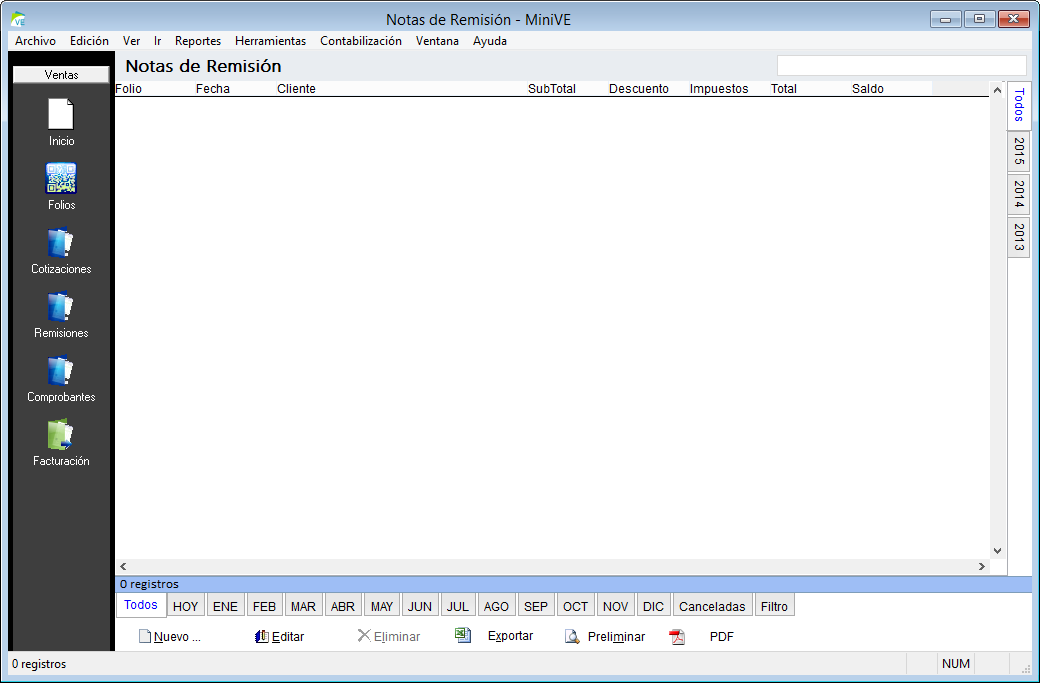The image size is (1040, 683).
Task: Open the Ver menu
Action: [131, 41]
